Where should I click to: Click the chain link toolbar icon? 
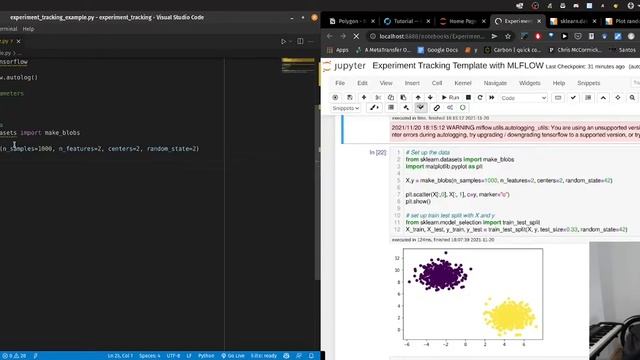436,108
